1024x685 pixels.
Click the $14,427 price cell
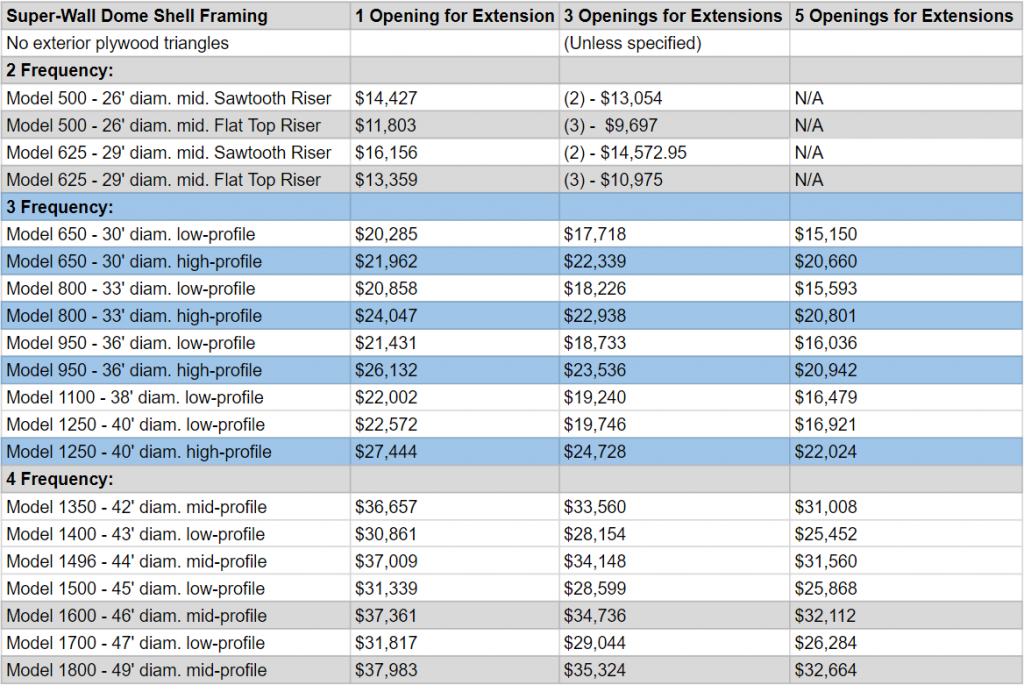[455, 98]
